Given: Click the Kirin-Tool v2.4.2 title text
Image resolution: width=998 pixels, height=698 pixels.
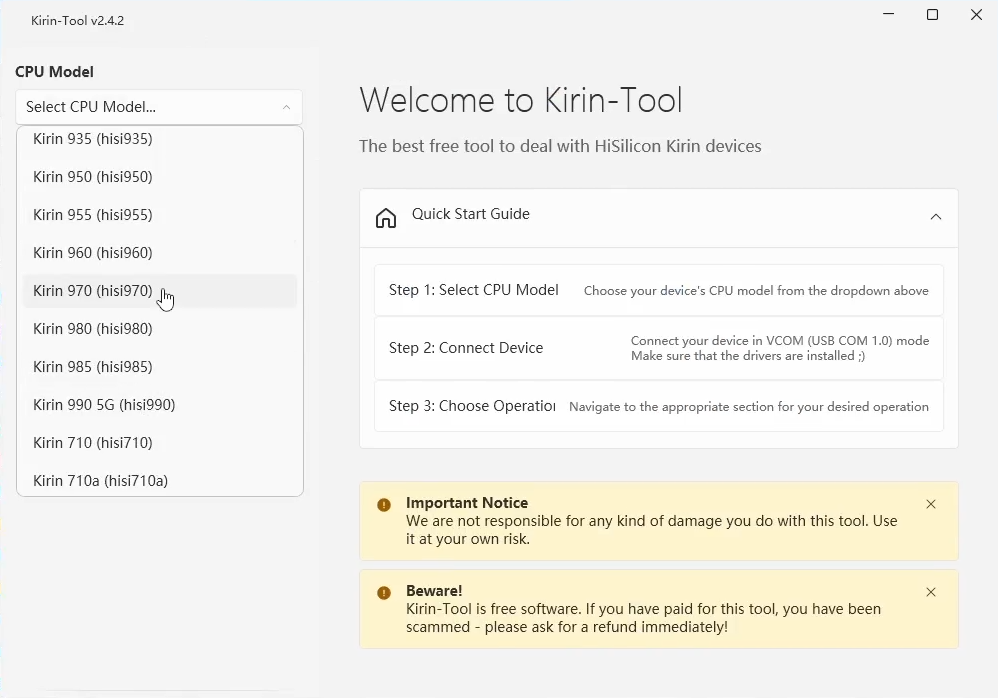Looking at the screenshot, I should click(x=78, y=20).
